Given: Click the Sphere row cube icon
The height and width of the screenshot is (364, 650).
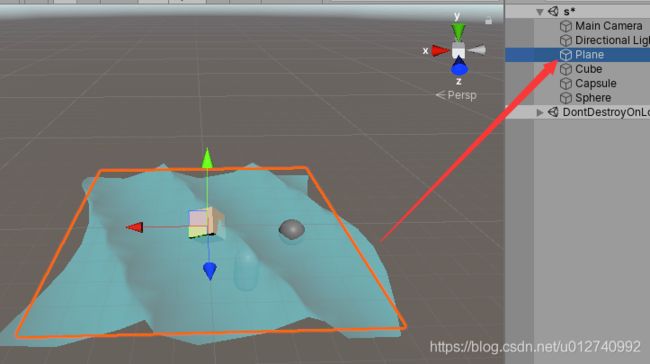Looking at the screenshot, I should tap(566, 98).
